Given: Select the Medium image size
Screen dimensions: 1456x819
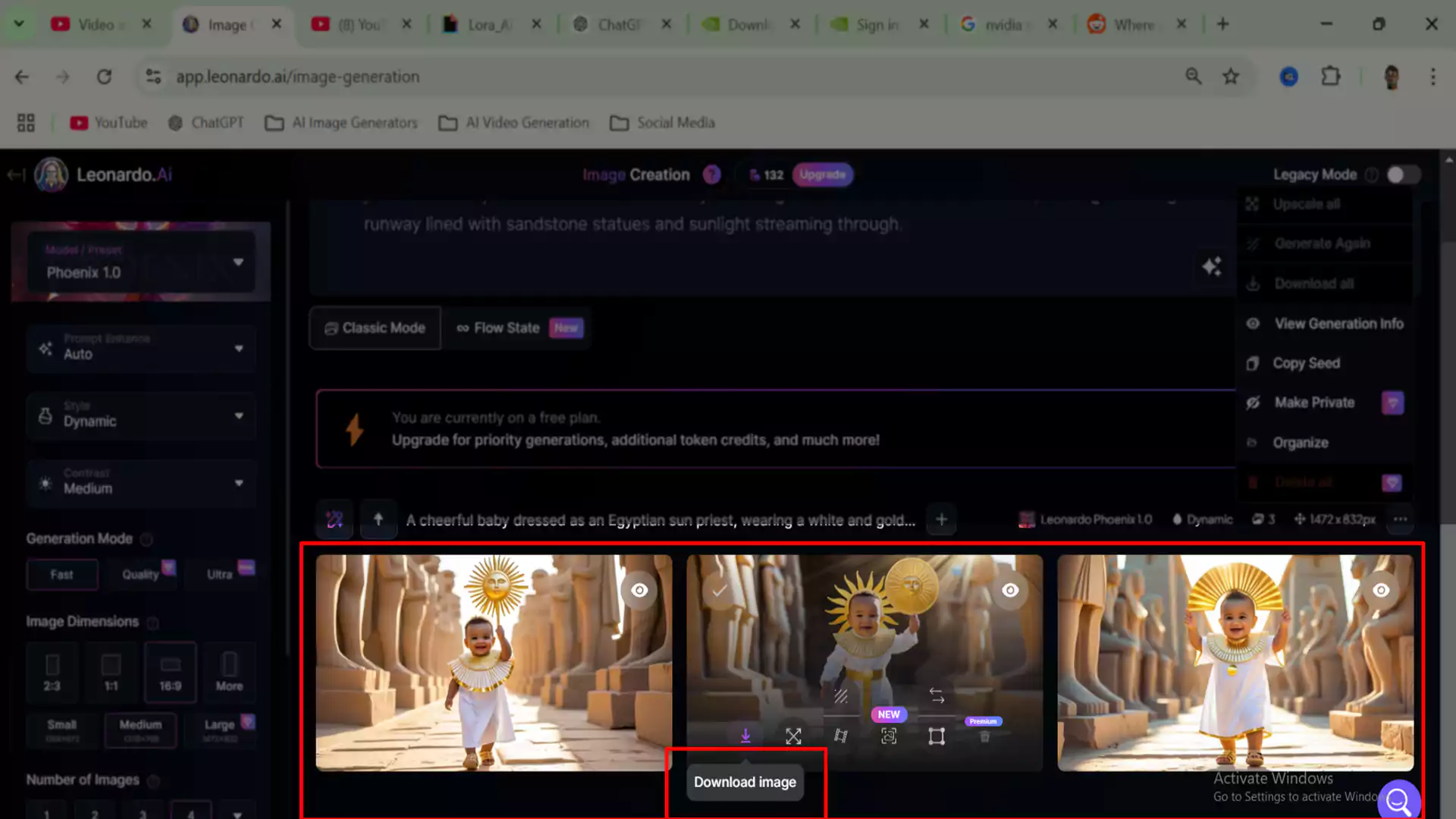Looking at the screenshot, I should 141,730.
